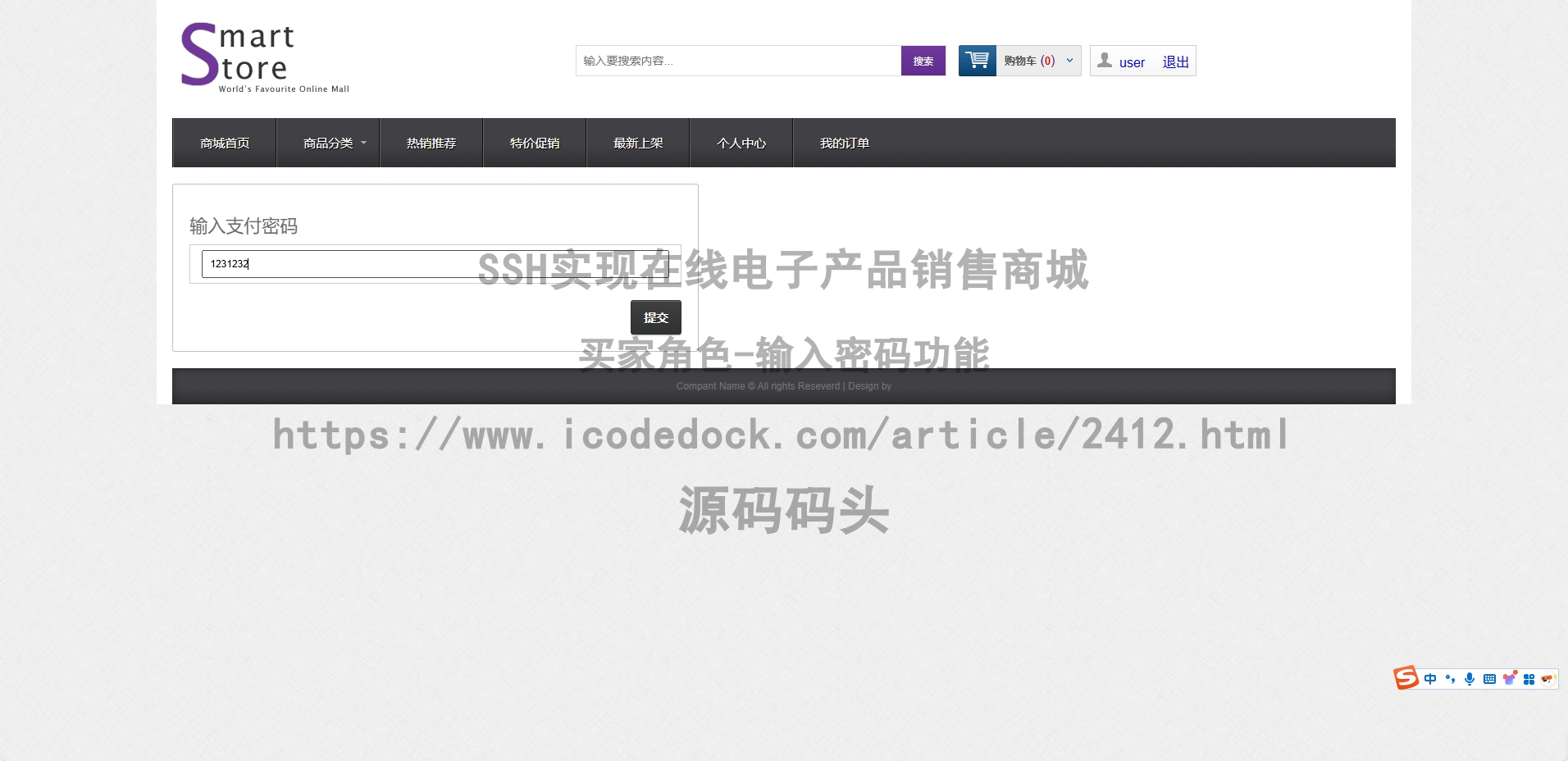Click the Smart Store logo
This screenshot has height=761, width=1568.
pyautogui.click(x=265, y=57)
